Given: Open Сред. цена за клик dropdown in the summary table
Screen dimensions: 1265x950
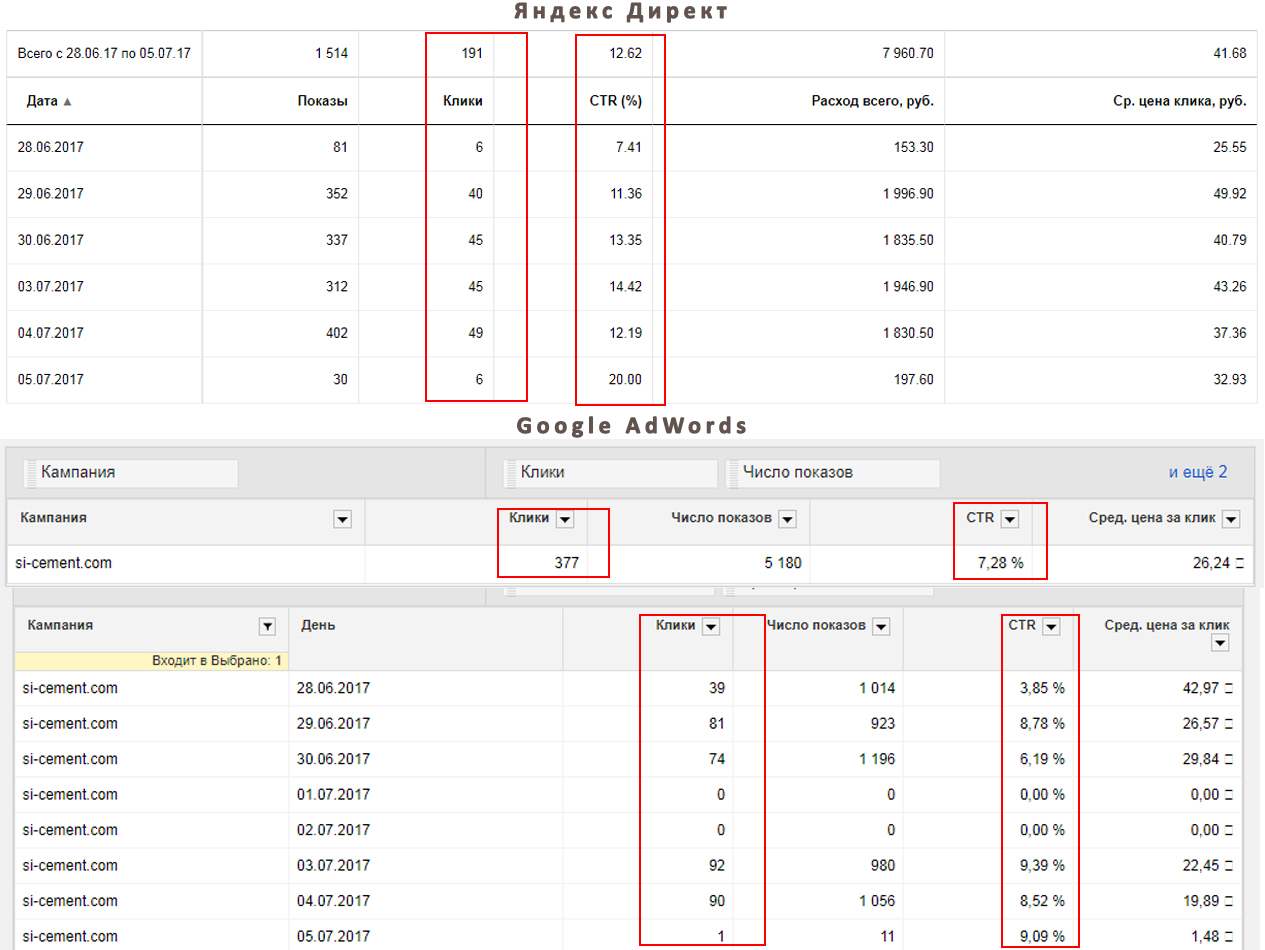Looking at the screenshot, I should pyautogui.click(x=1231, y=519).
